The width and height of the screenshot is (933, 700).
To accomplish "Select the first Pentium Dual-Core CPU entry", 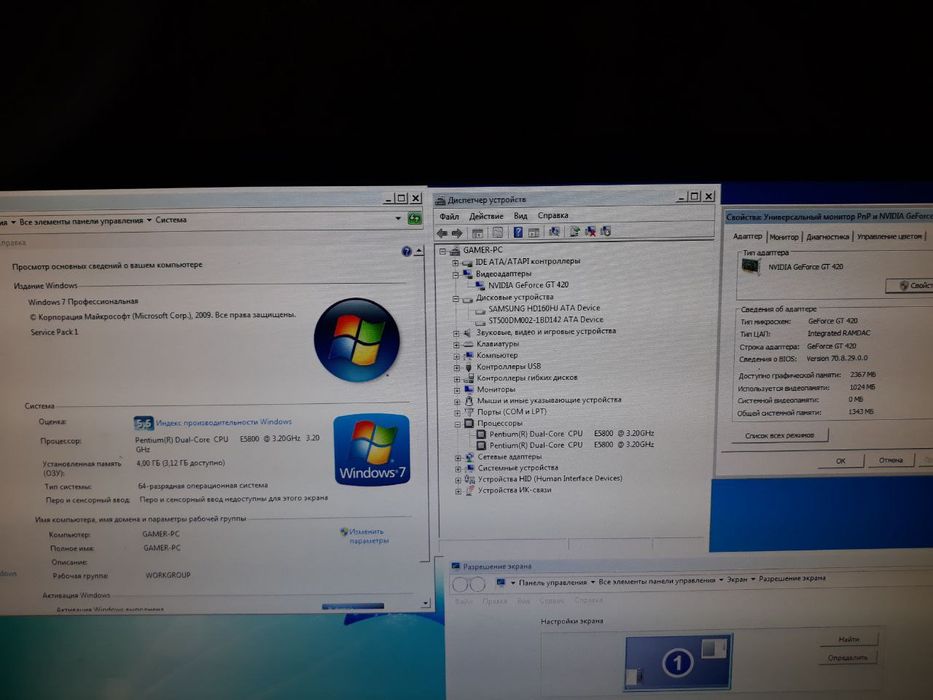I will click(571, 434).
